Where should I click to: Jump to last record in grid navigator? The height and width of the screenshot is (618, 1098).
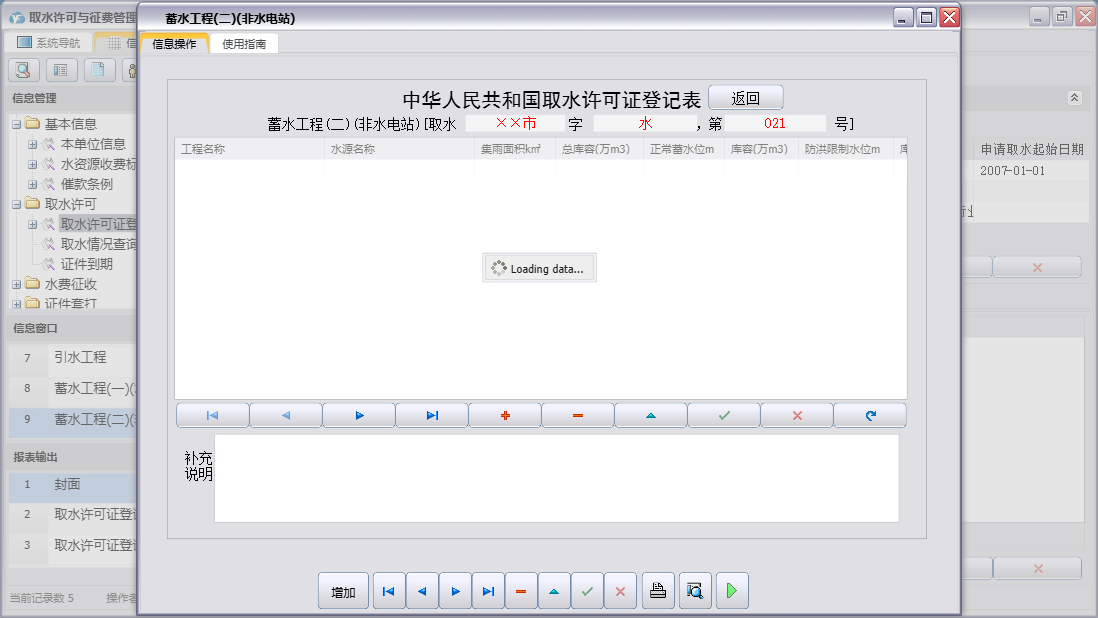tap(432, 415)
